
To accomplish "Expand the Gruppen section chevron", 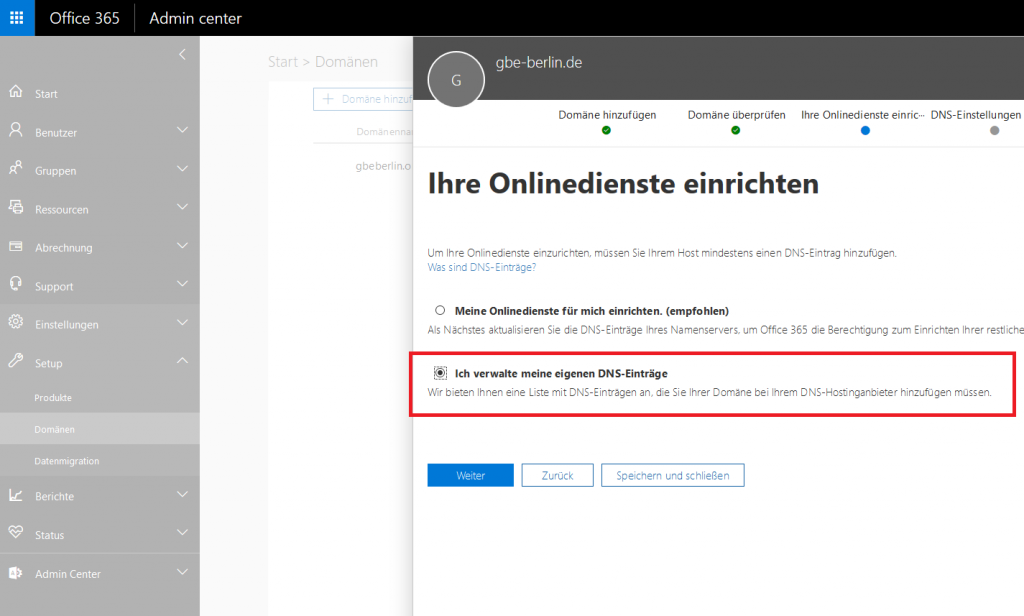I will pos(183,170).
